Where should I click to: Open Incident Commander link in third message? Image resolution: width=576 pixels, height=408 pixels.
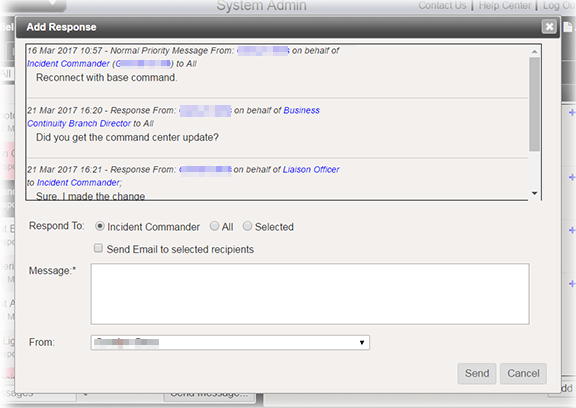tap(78, 183)
